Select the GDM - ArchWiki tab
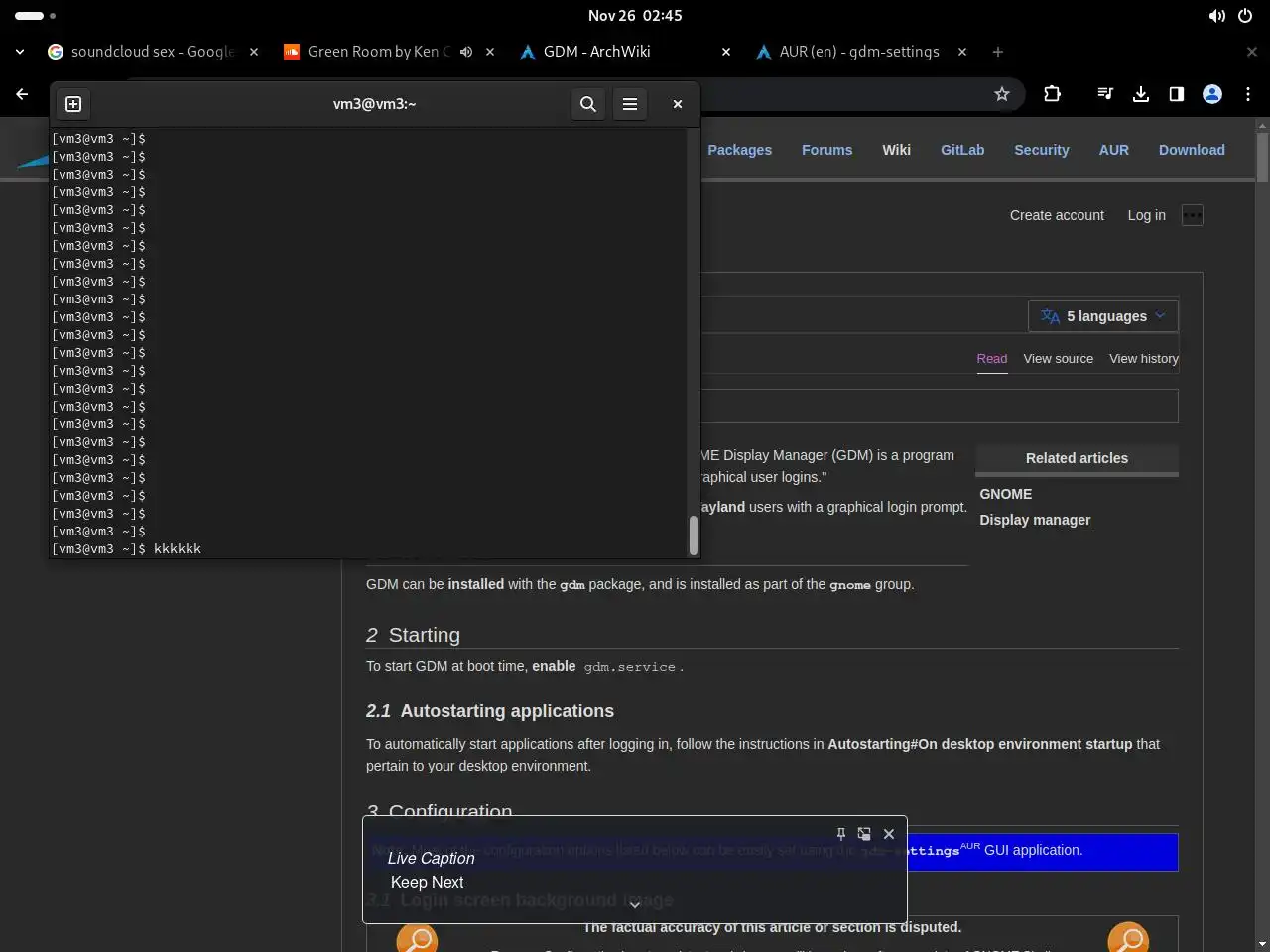The image size is (1270, 952). pyautogui.click(x=625, y=52)
